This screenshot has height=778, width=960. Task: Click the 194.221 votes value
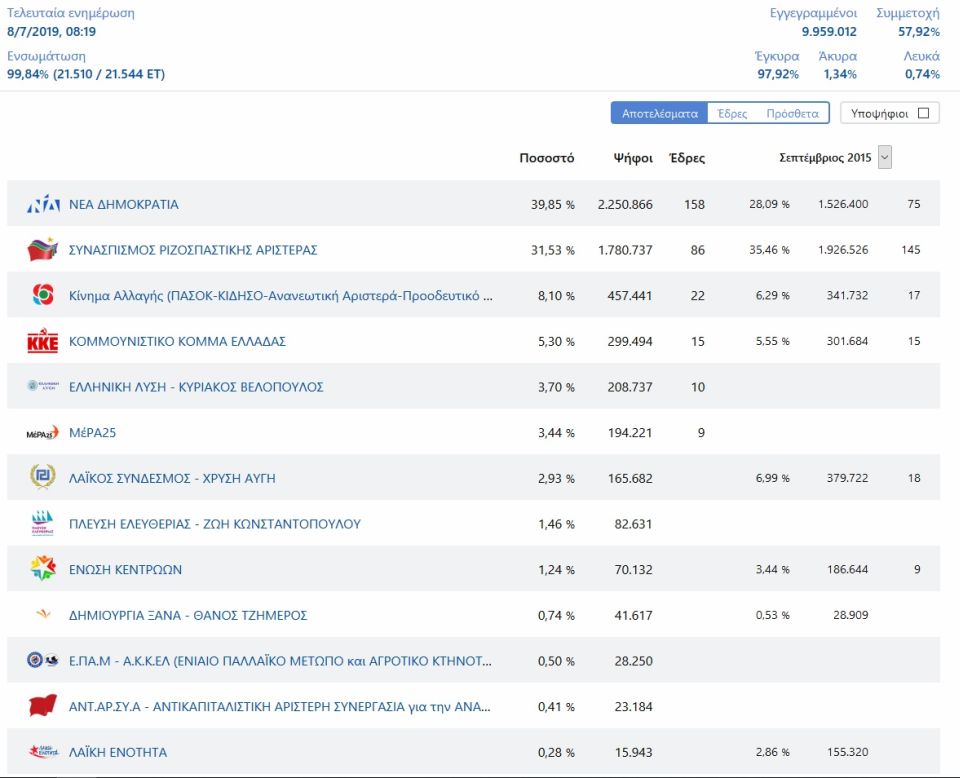630,433
